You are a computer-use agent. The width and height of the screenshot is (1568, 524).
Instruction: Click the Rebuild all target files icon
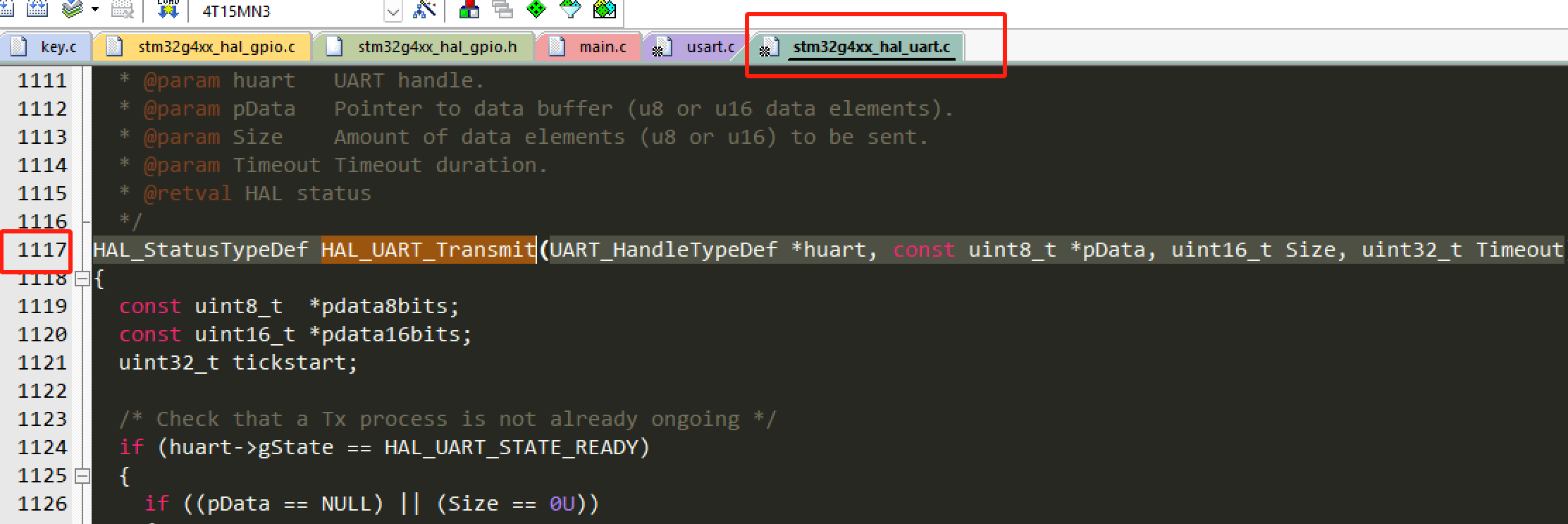(37, 8)
